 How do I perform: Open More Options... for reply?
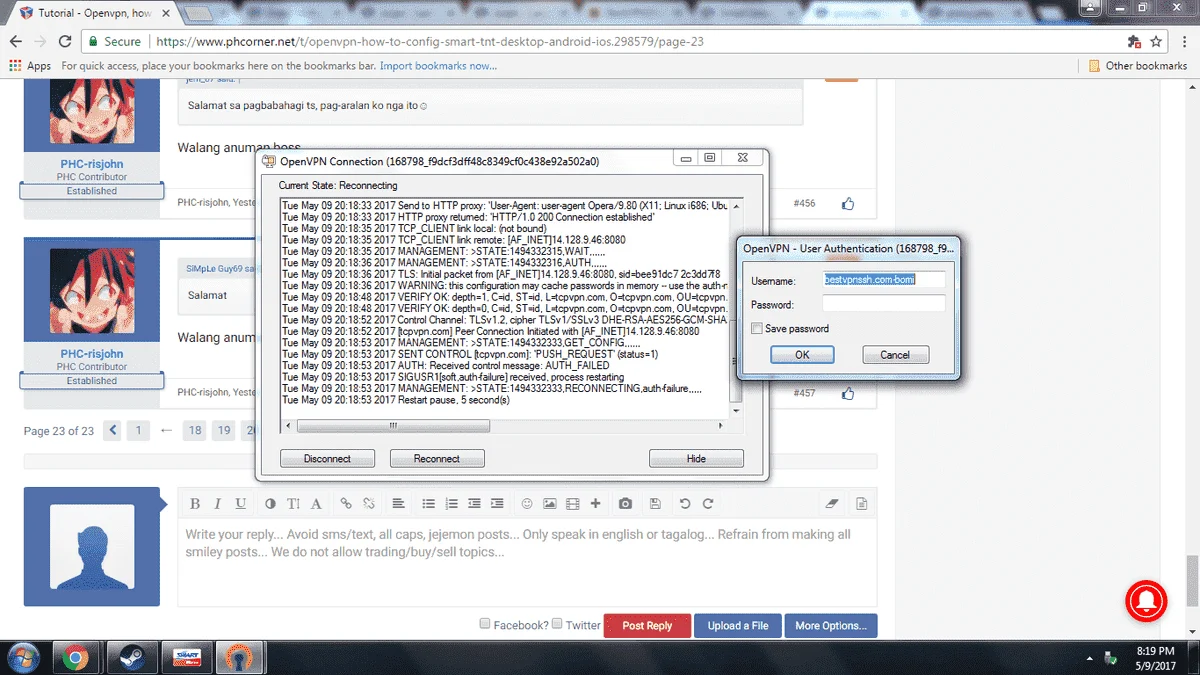click(831, 625)
